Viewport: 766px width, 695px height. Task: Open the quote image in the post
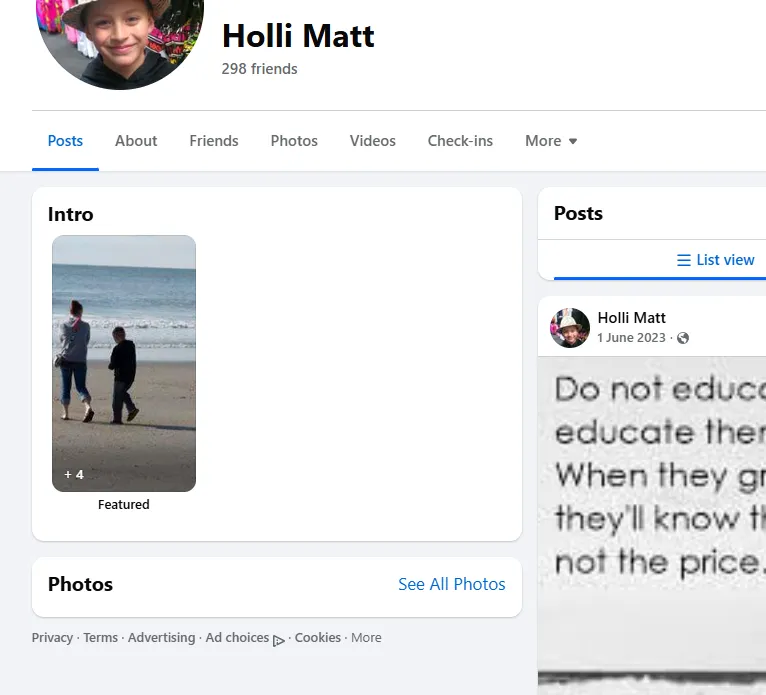click(x=652, y=525)
